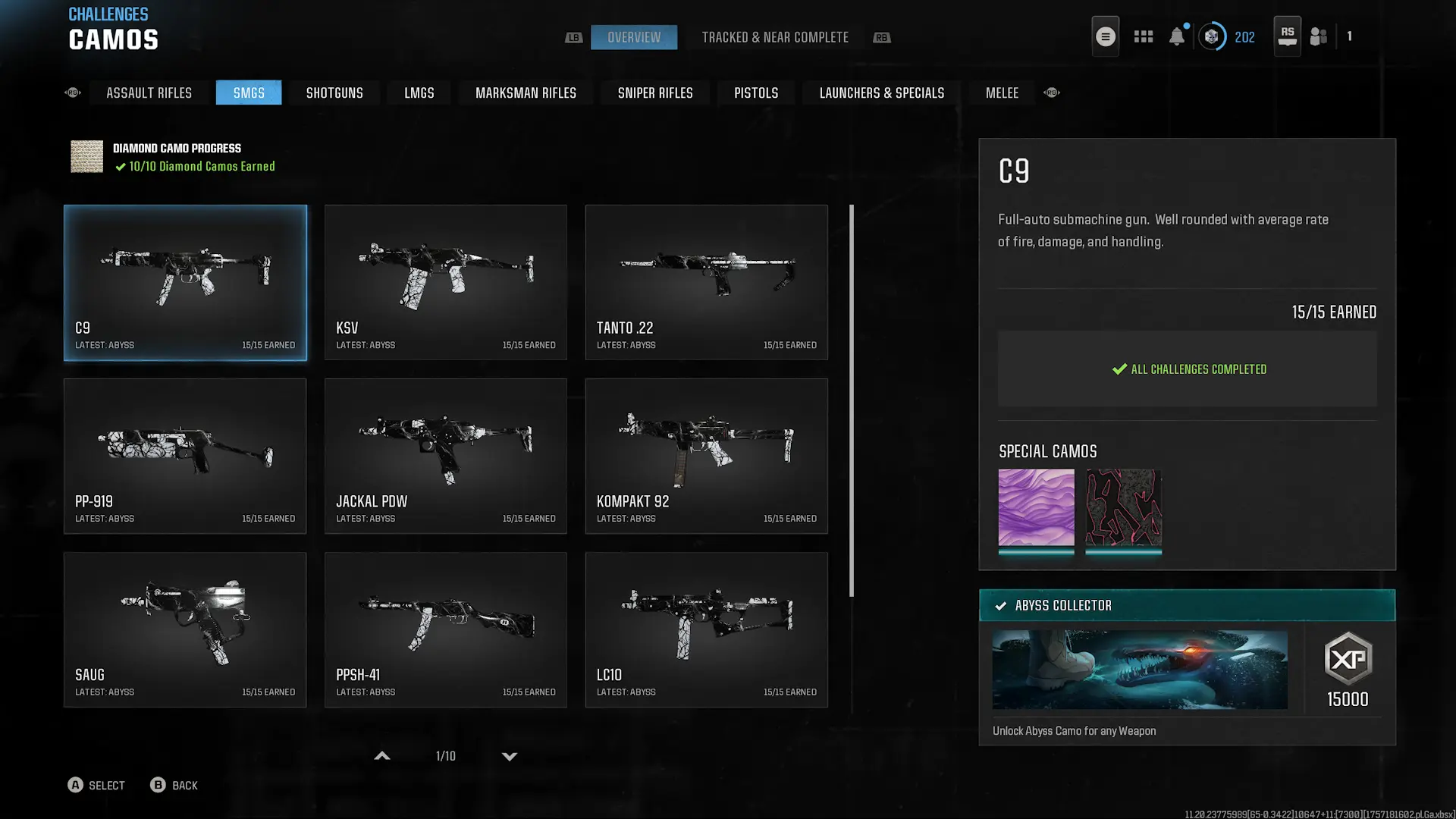Click the left stick category scroll icon
Viewport: 1456px width, 819px height.
pyautogui.click(x=73, y=93)
